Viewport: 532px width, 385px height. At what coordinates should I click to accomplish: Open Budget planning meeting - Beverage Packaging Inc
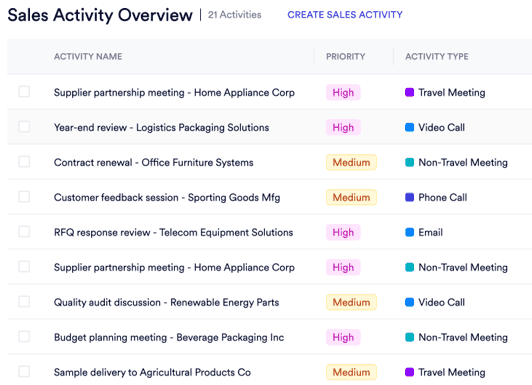pos(169,337)
